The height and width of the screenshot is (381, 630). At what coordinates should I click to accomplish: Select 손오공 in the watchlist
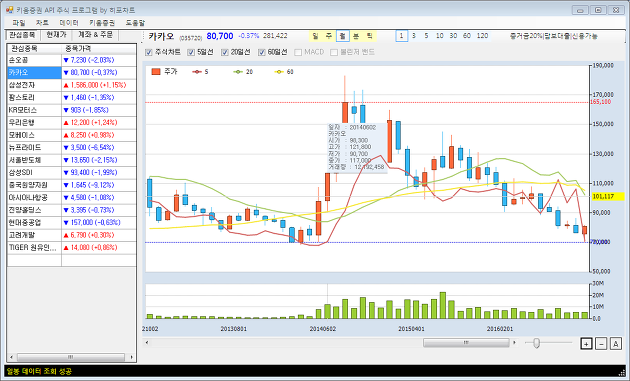(35, 60)
